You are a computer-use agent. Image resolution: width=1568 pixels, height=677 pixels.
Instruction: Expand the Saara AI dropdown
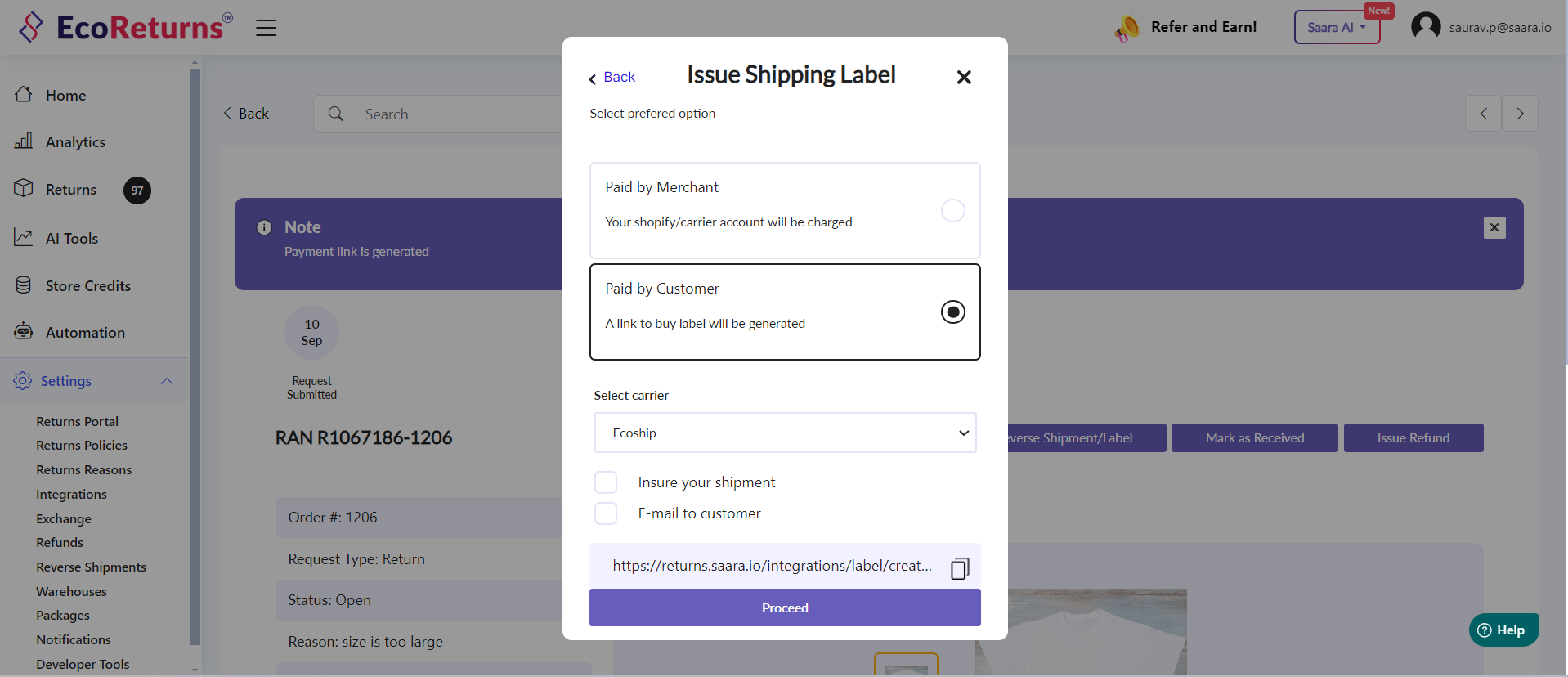pos(1337,28)
